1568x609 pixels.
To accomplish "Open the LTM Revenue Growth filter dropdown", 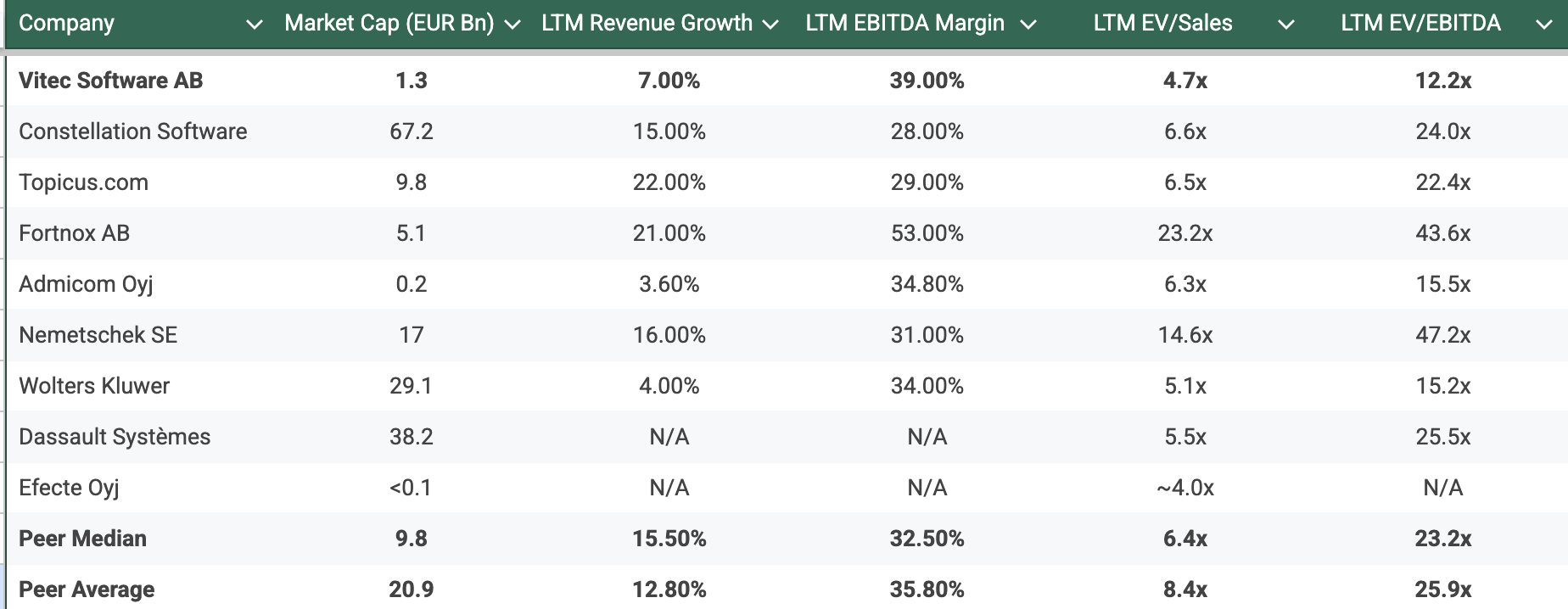I will [x=770, y=25].
